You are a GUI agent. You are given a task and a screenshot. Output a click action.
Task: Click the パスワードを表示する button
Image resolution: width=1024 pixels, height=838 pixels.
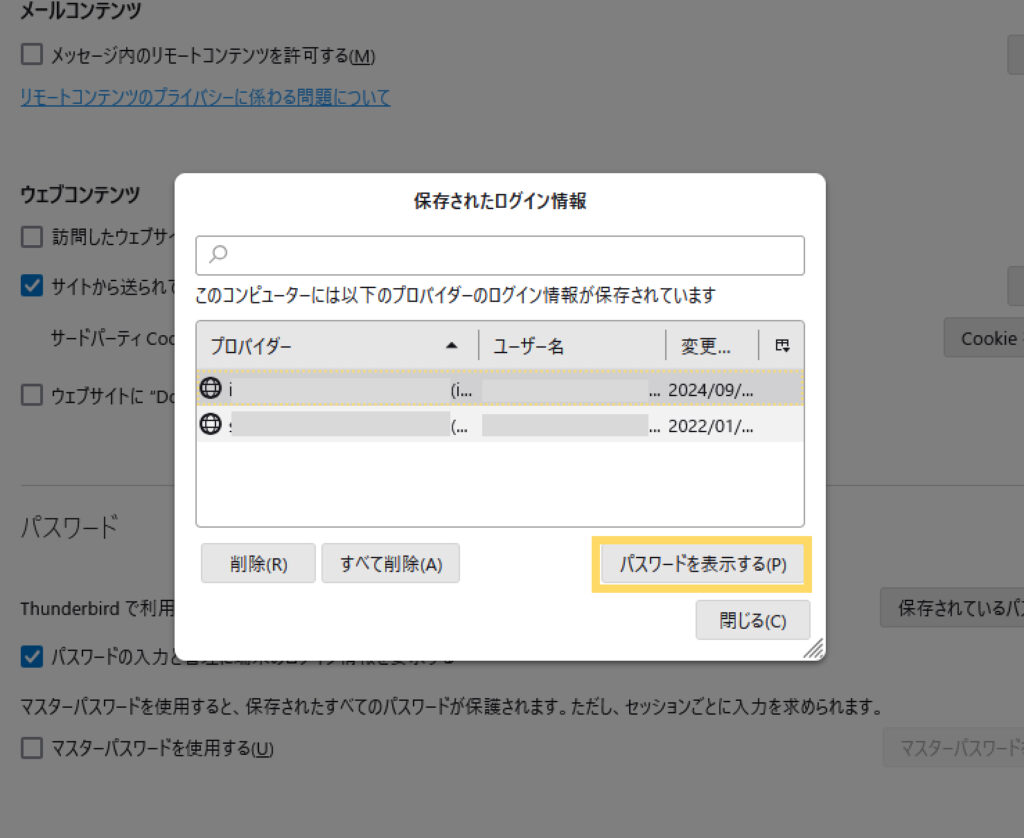702,564
